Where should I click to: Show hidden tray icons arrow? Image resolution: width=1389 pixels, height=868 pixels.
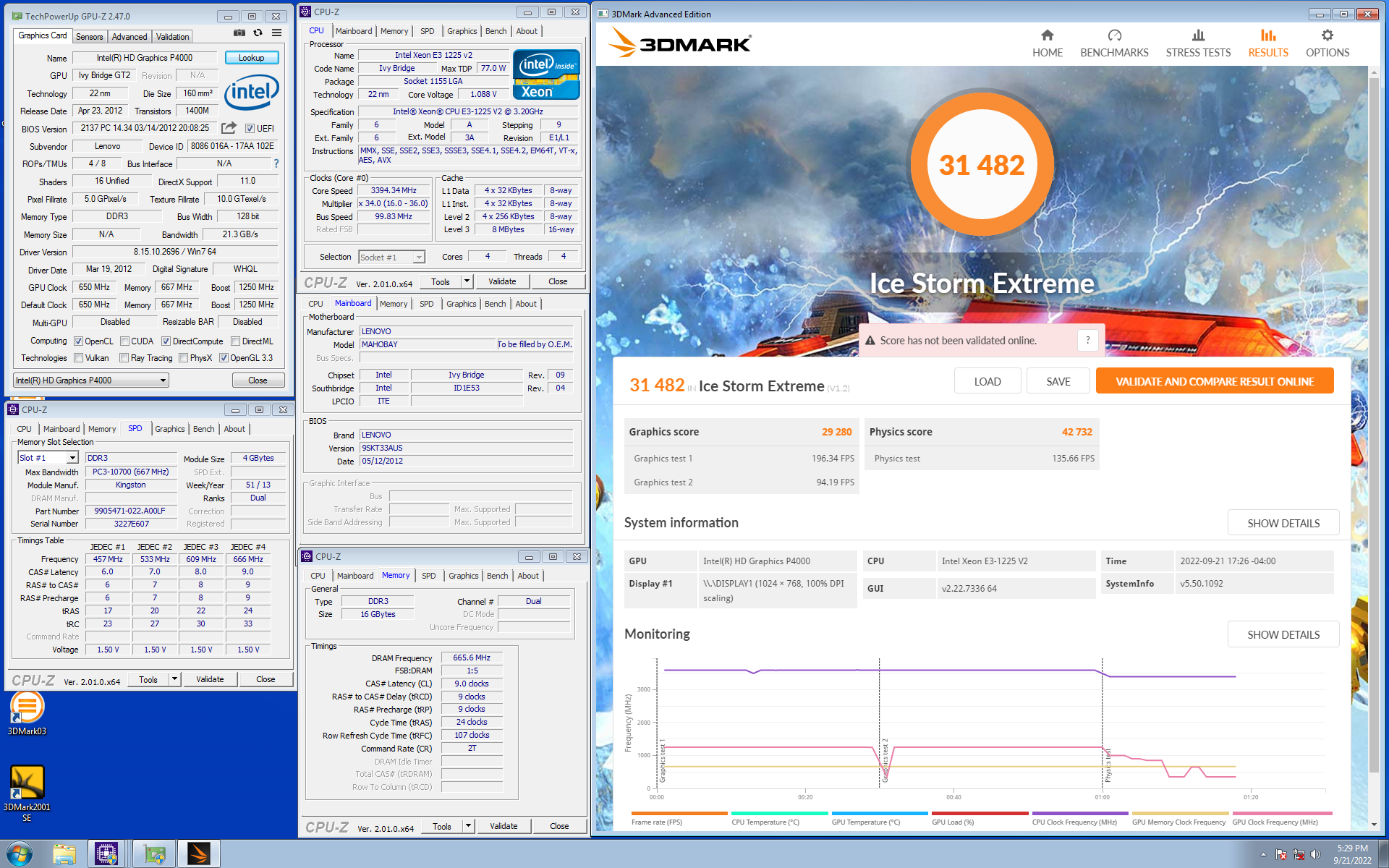pos(1263,855)
